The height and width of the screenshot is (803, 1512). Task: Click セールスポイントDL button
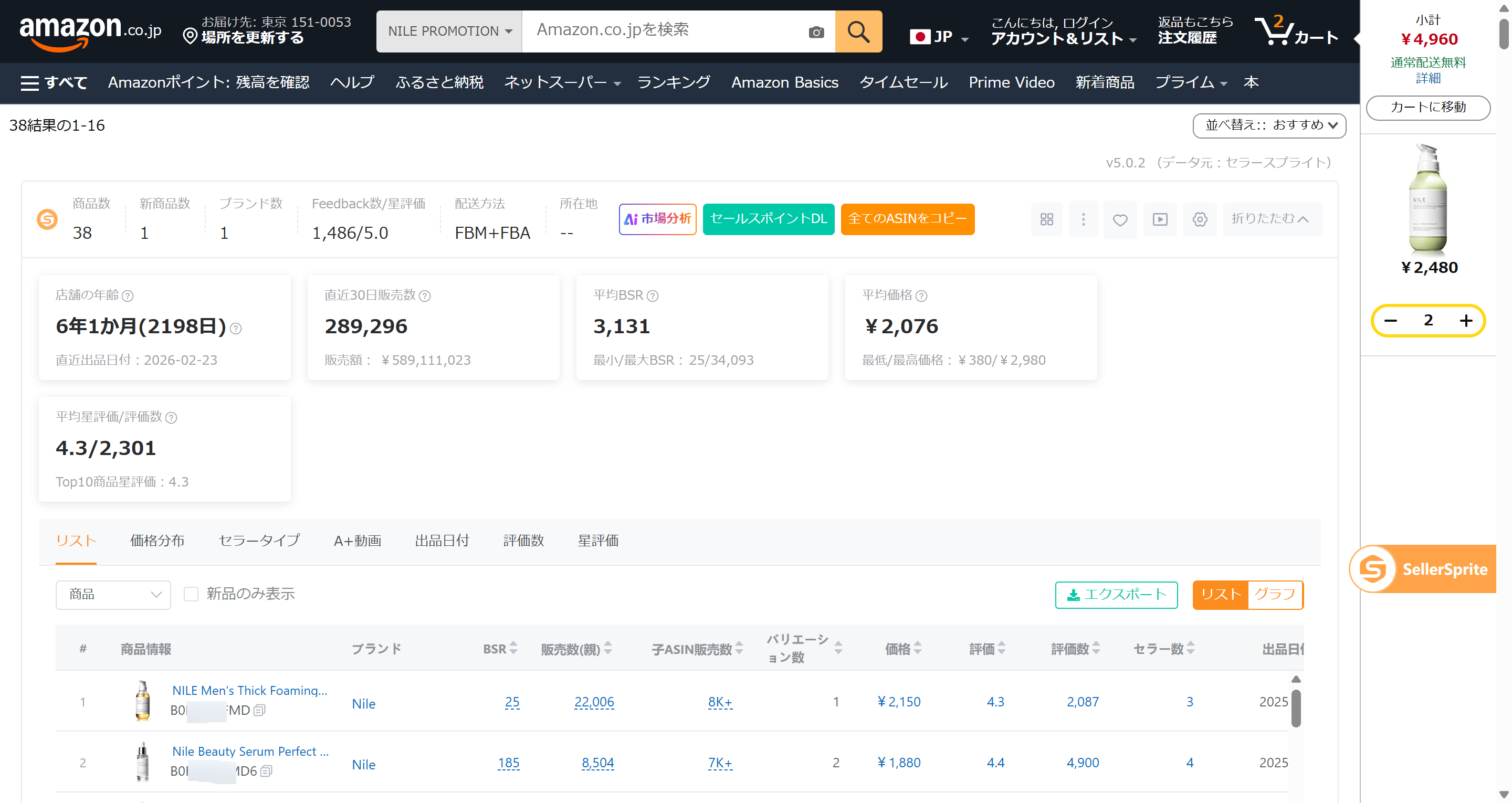click(x=768, y=219)
